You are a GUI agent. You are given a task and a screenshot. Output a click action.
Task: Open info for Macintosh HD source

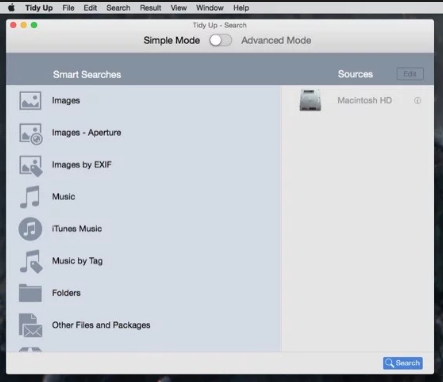[417, 100]
